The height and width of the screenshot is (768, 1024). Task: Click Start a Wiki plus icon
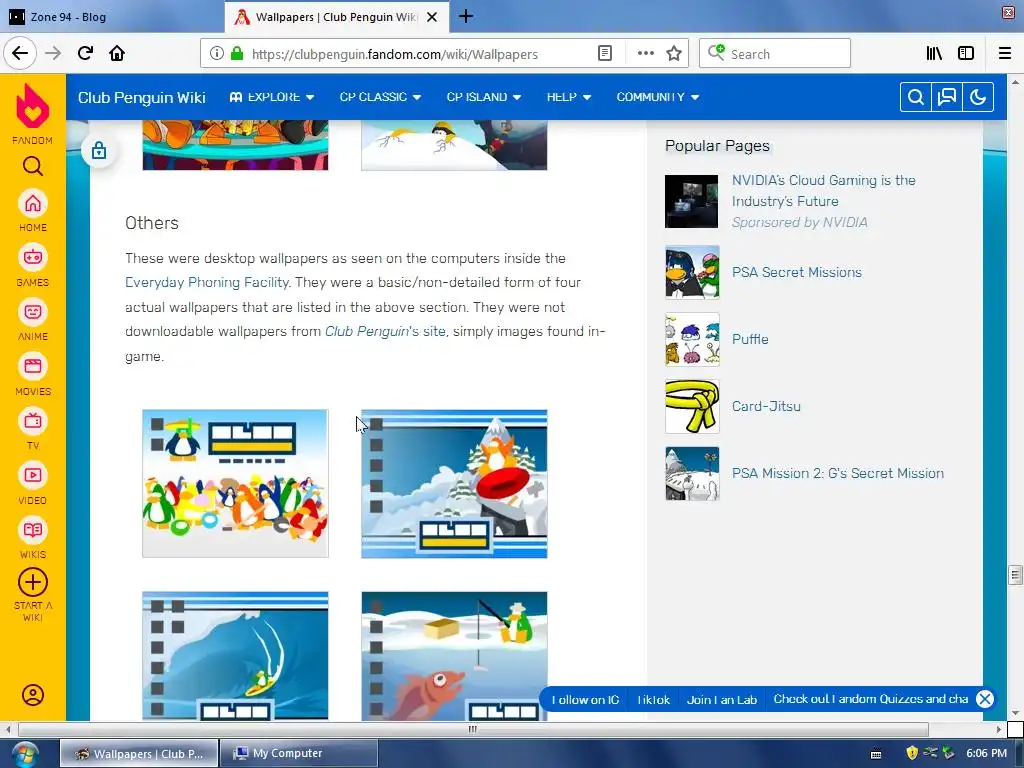coord(33,582)
